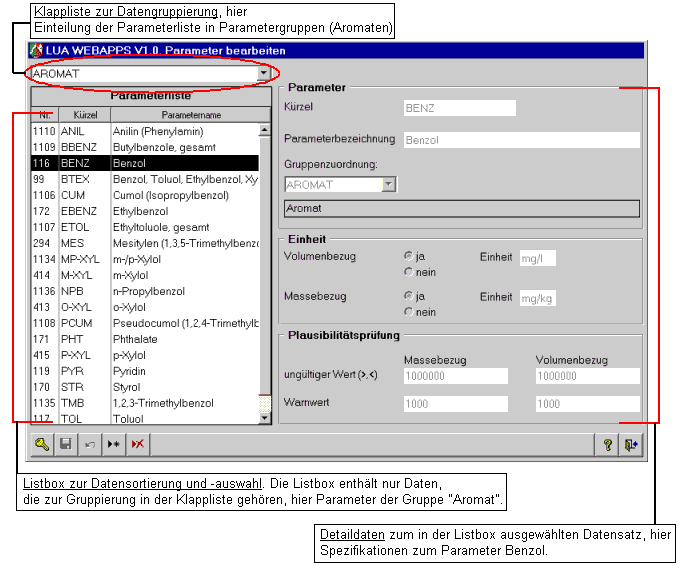Open help with the question mark icon
Screen dimensions: 680x570
607,445
